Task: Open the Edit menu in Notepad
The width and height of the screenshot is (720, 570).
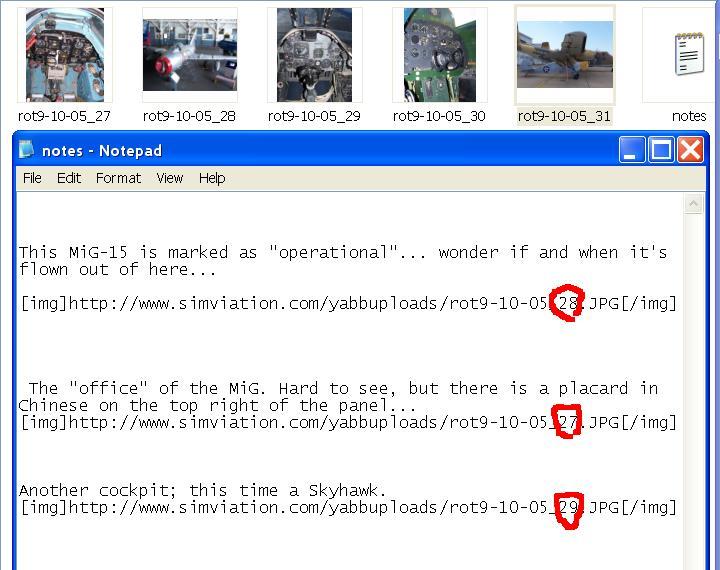Action: [x=69, y=178]
